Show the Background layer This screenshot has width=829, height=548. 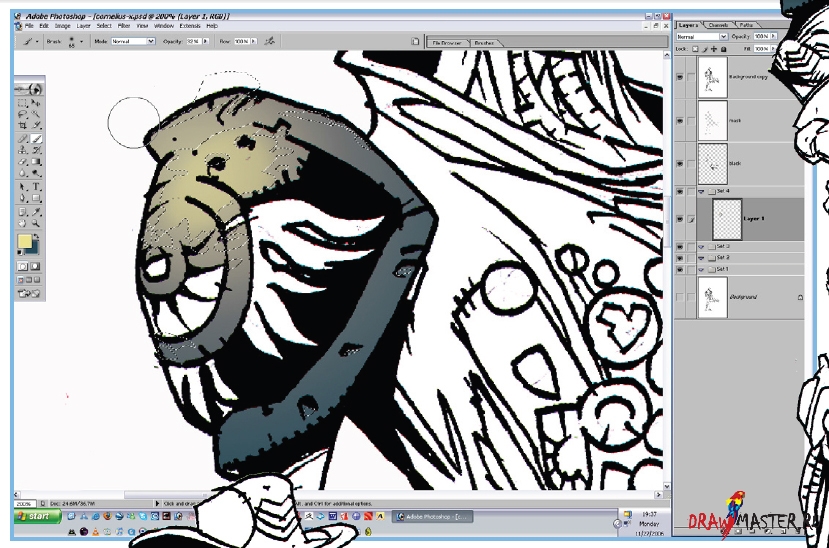coord(680,298)
